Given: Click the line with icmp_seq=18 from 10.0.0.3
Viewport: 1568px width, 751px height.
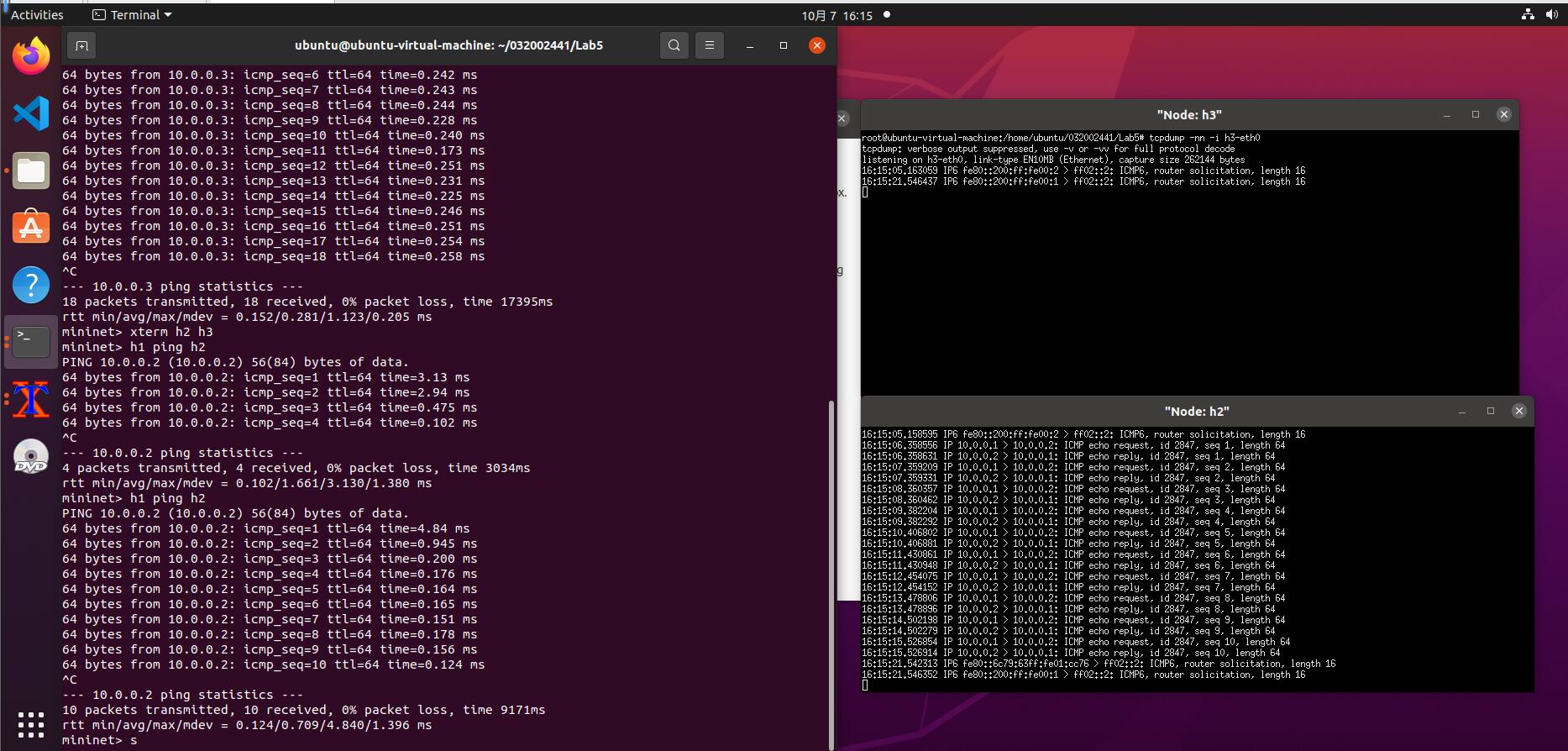Looking at the screenshot, I should click(x=274, y=256).
